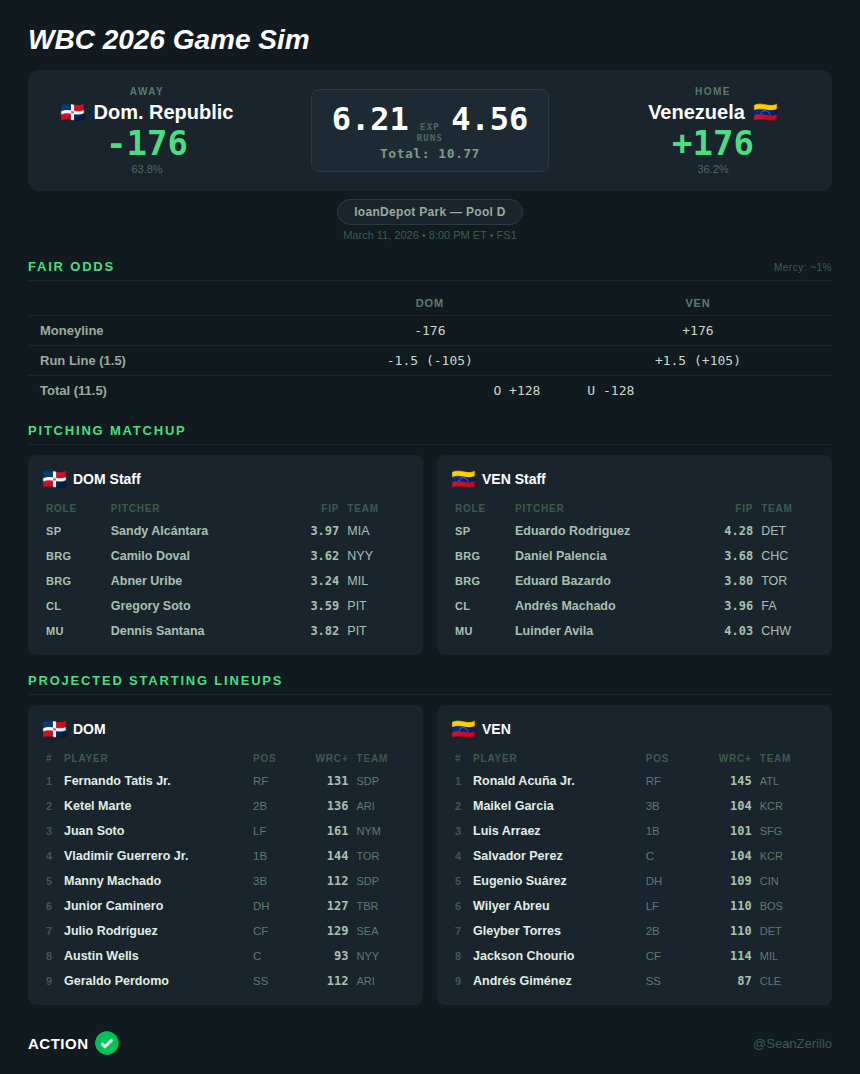Click Ronald Acuña Jr. in the VEN lineup

point(523,781)
